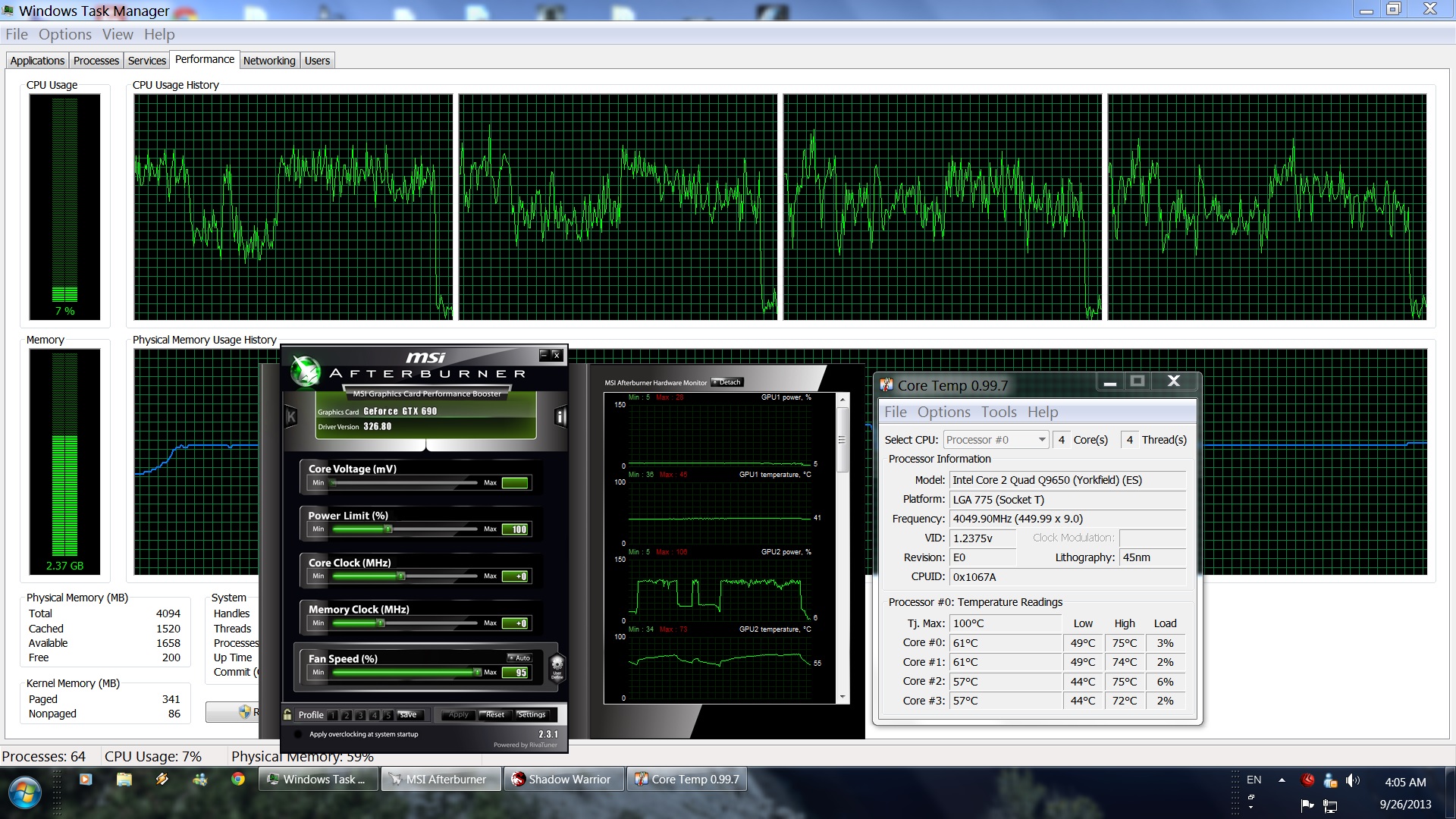Click the User Define fan gear icon

pyautogui.click(x=557, y=667)
